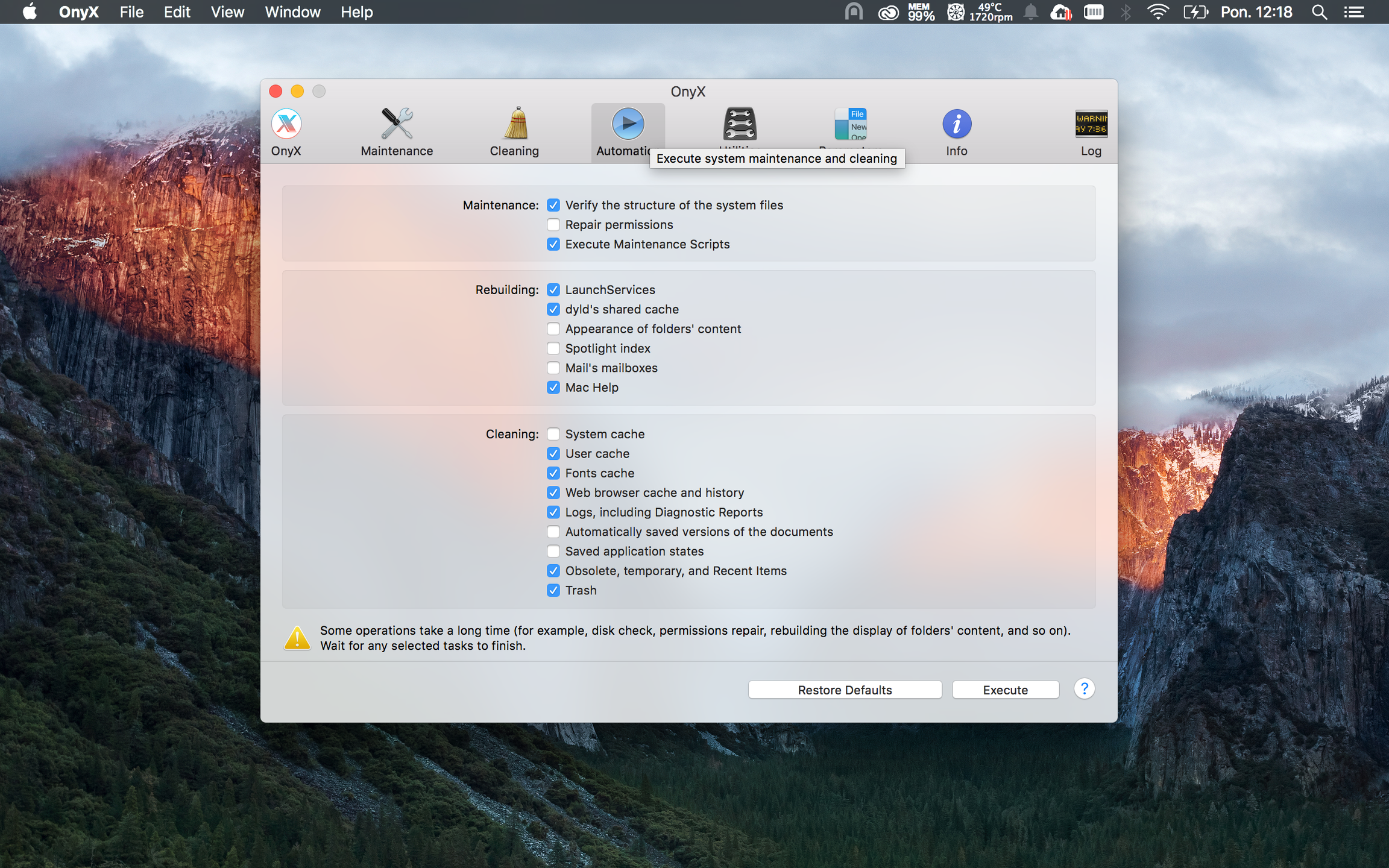Toggle Execute Maintenance Scripts checkbox
Image resolution: width=1389 pixels, height=868 pixels.
553,244
